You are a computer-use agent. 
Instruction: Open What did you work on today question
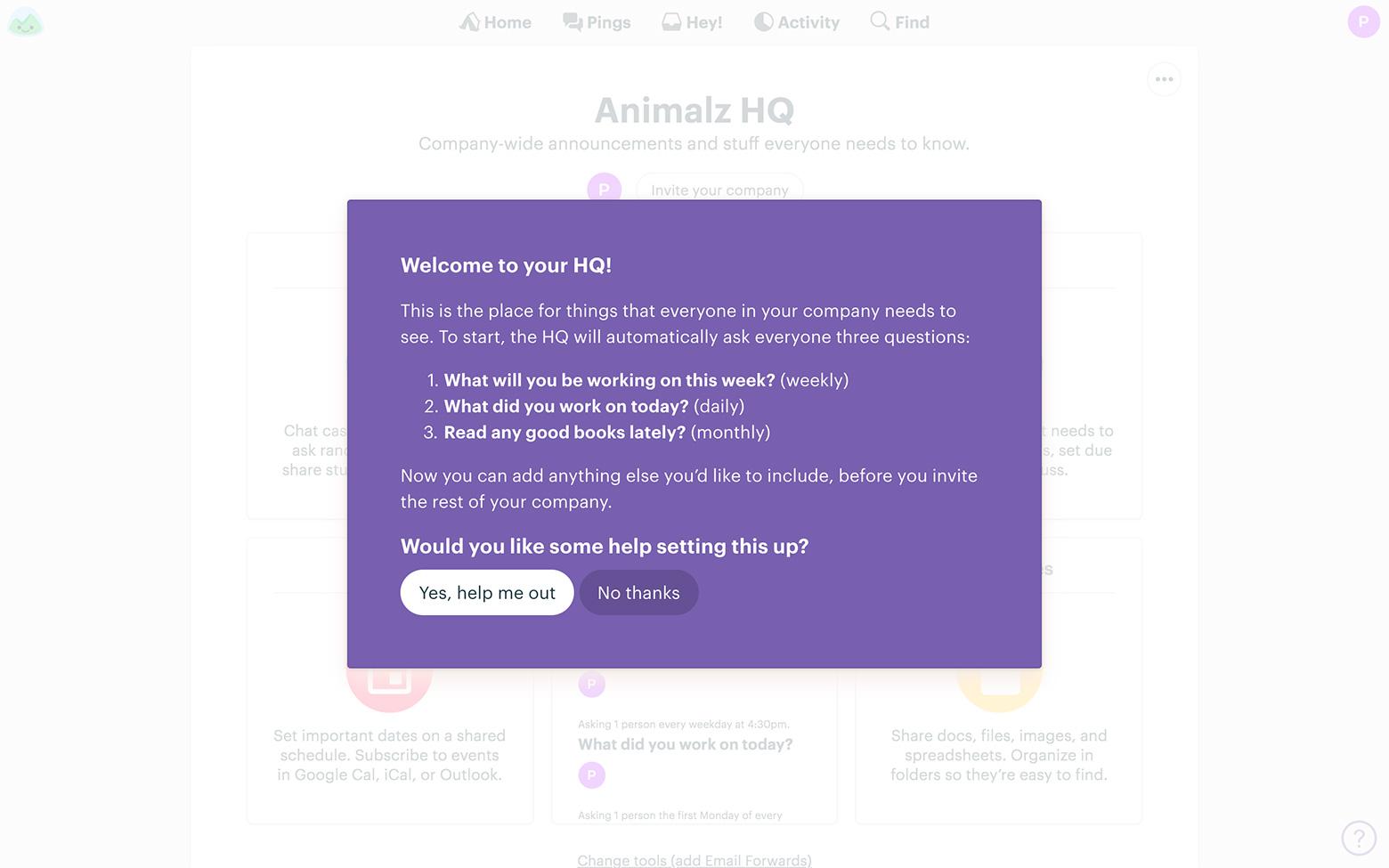click(x=685, y=744)
